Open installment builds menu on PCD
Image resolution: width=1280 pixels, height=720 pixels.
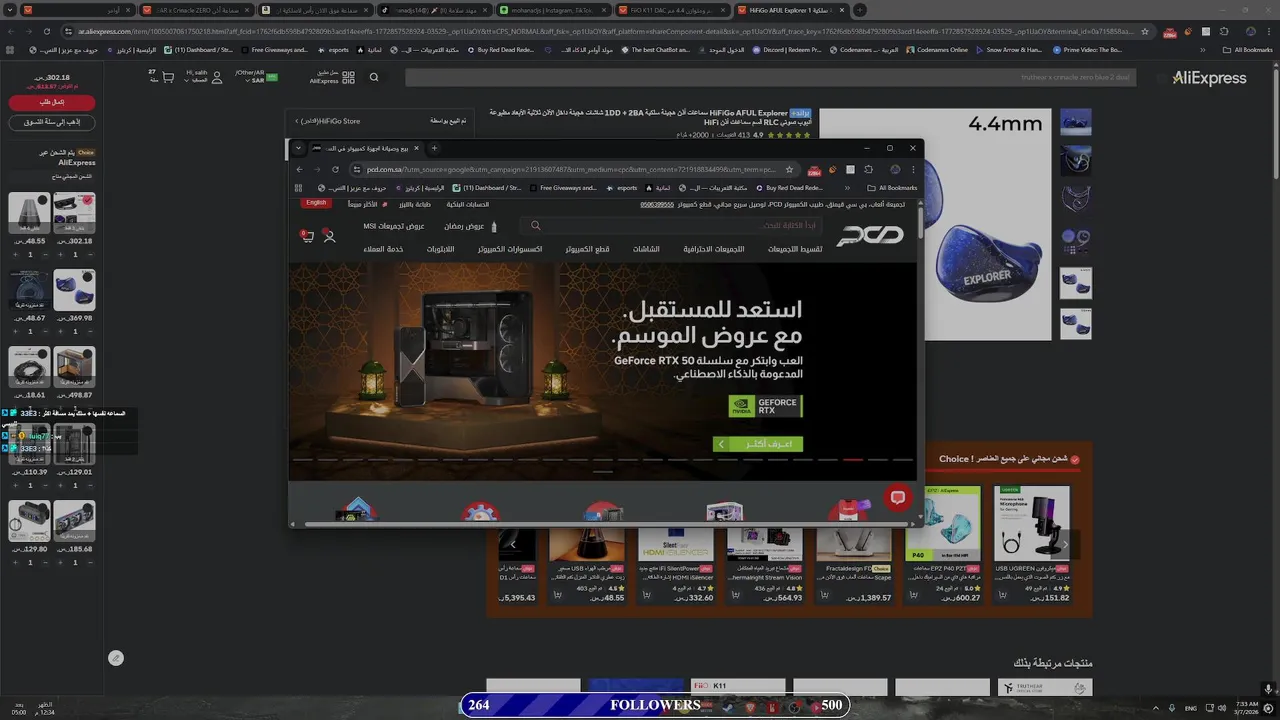click(795, 249)
